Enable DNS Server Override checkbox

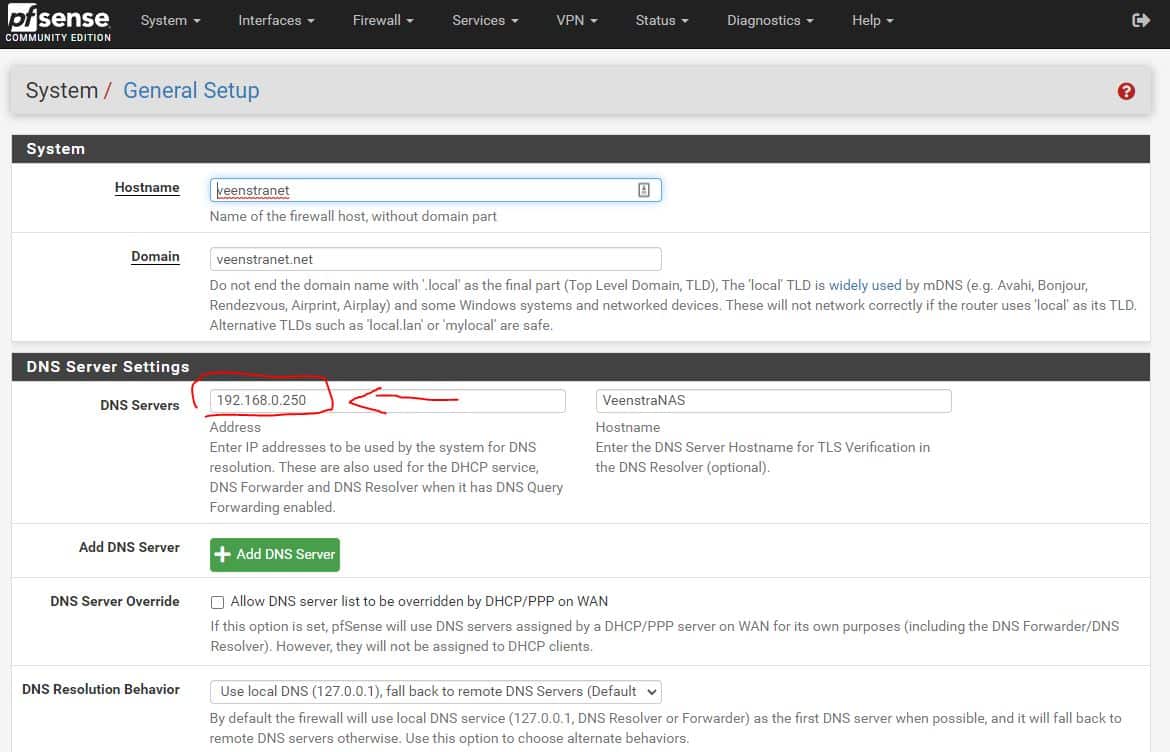click(x=217, y=602)
